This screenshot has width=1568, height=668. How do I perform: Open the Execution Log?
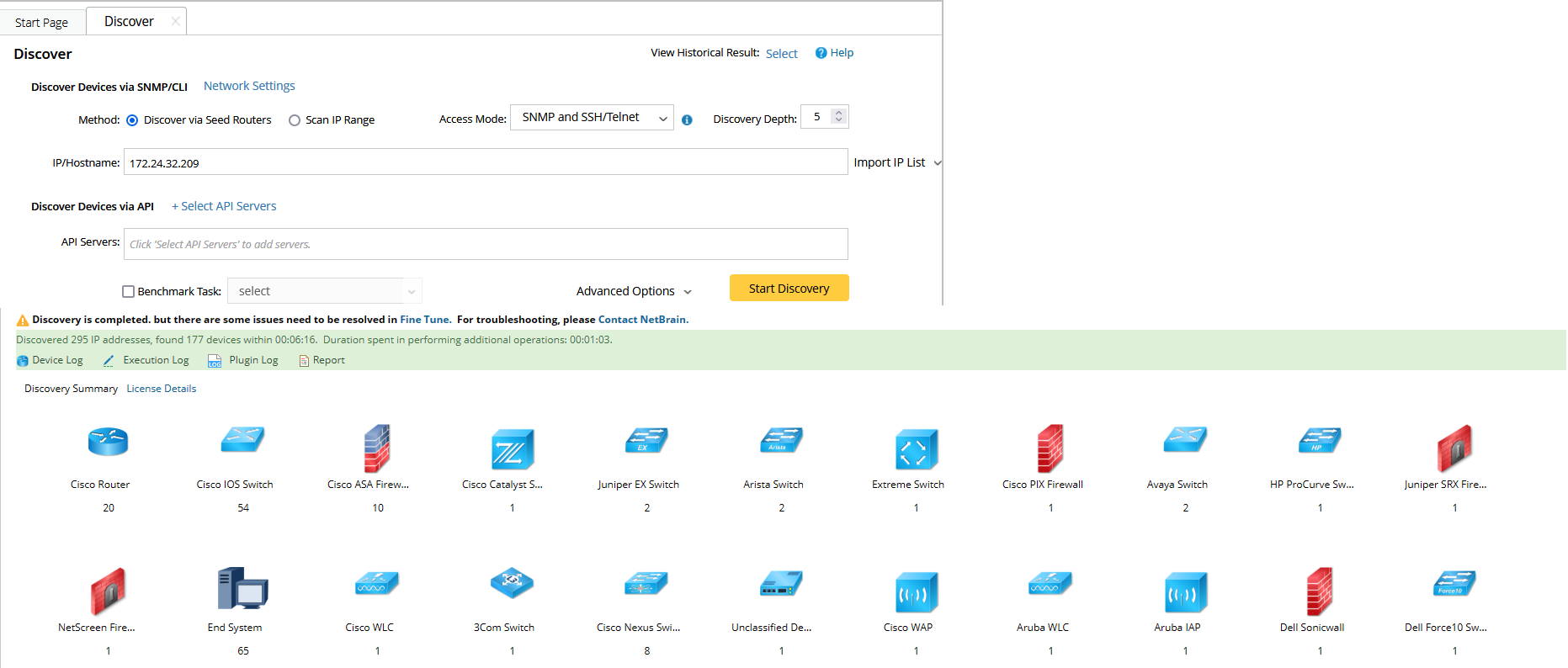[x=146, y=360]
